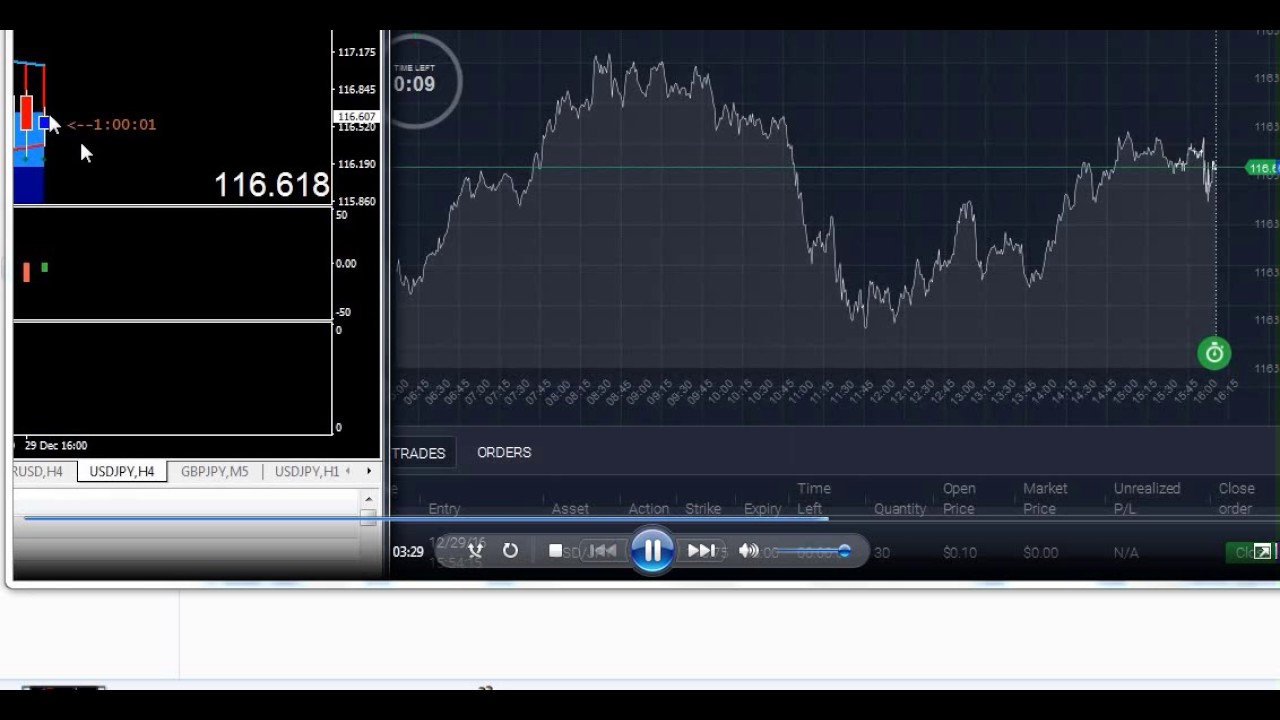This screenshot has height=720, width=1280.
Task: Click the green expiry timer icon
Action: pyautogui.click(x=1214, y=353)
